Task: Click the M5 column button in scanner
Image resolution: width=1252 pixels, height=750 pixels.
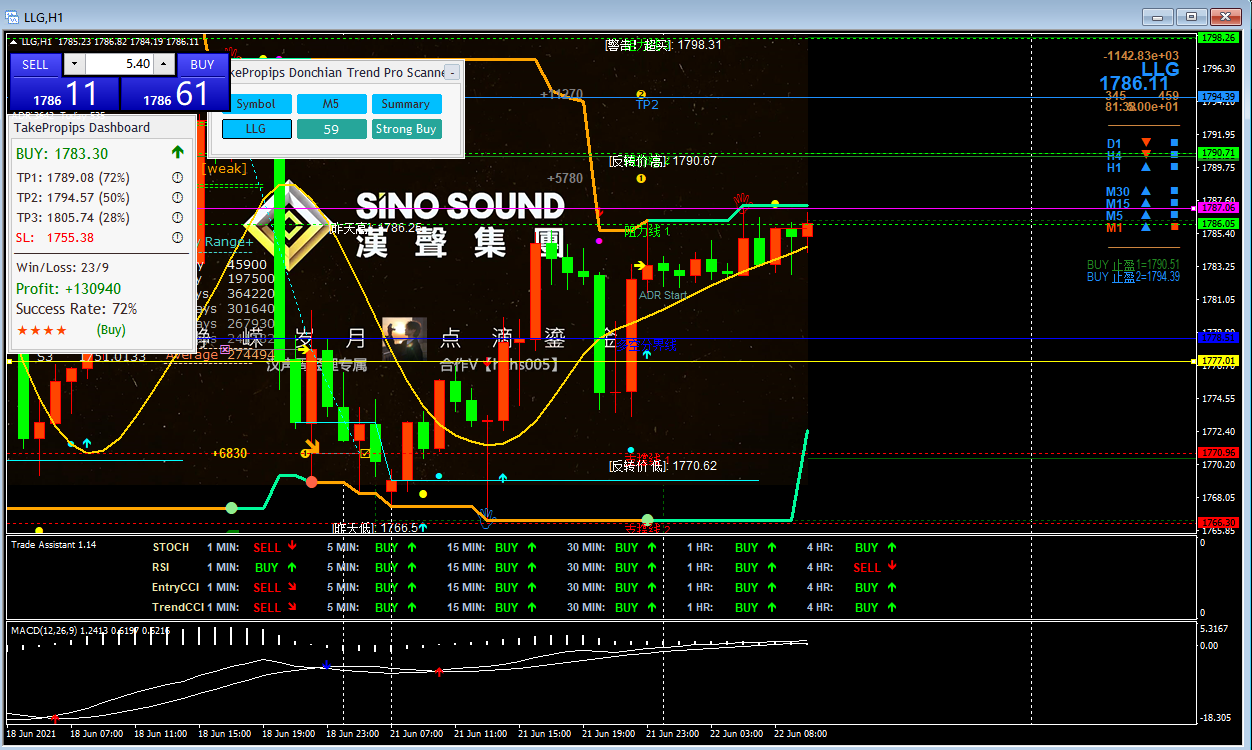Action: 331,104
